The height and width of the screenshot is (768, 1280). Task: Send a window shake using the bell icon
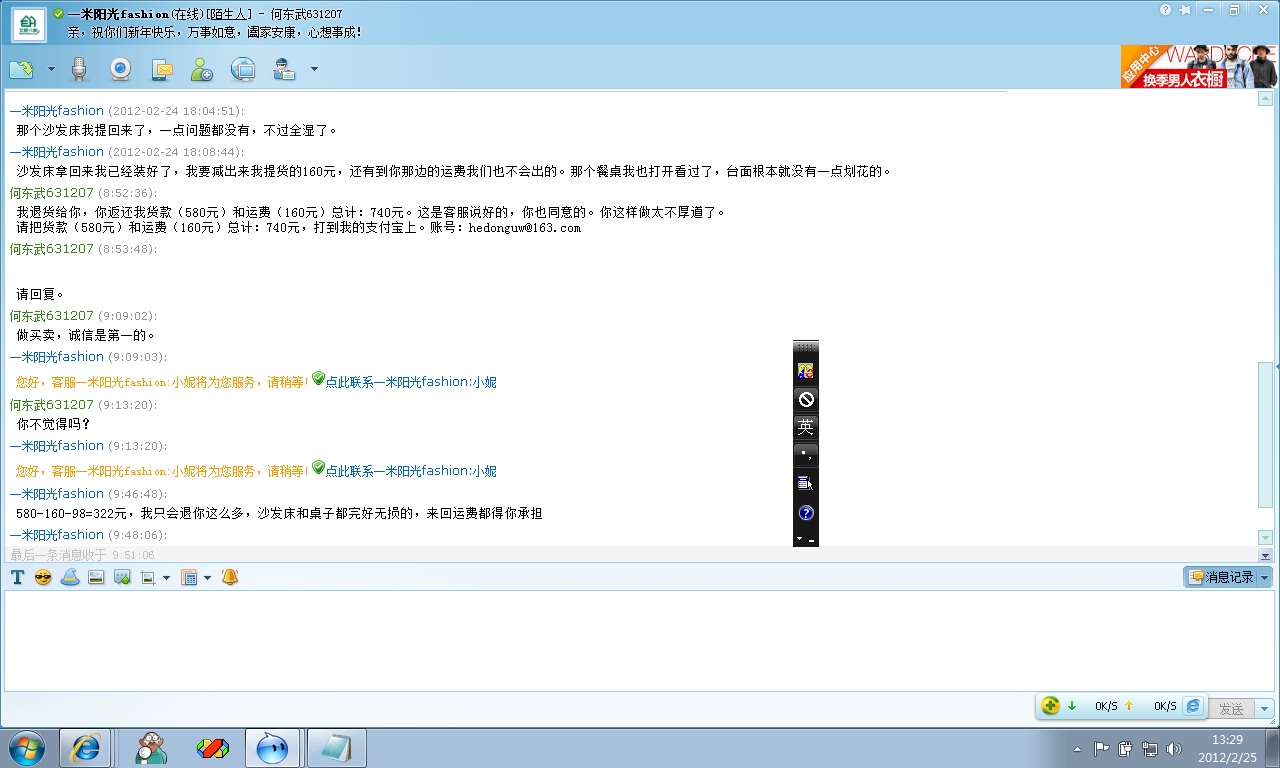[229, 577]
